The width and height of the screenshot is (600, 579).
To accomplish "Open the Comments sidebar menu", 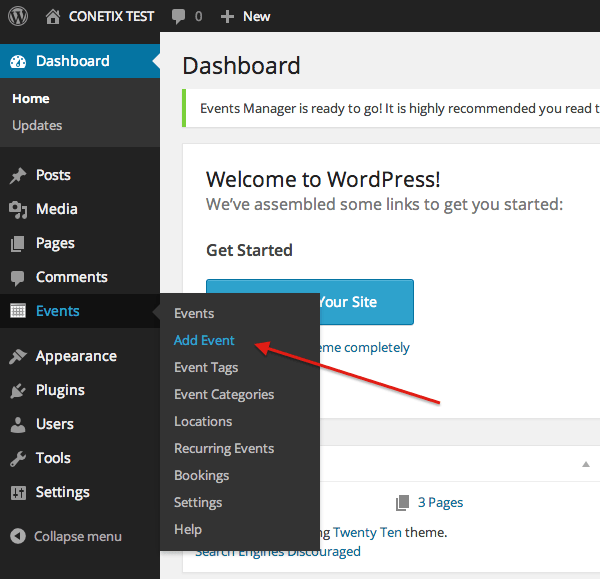I will point(72,277).
